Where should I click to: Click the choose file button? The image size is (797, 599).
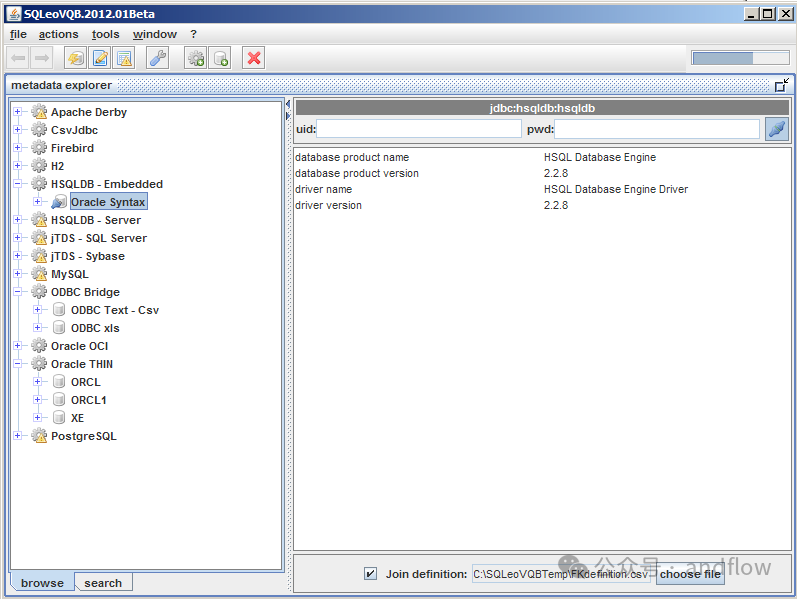(690, 574)
